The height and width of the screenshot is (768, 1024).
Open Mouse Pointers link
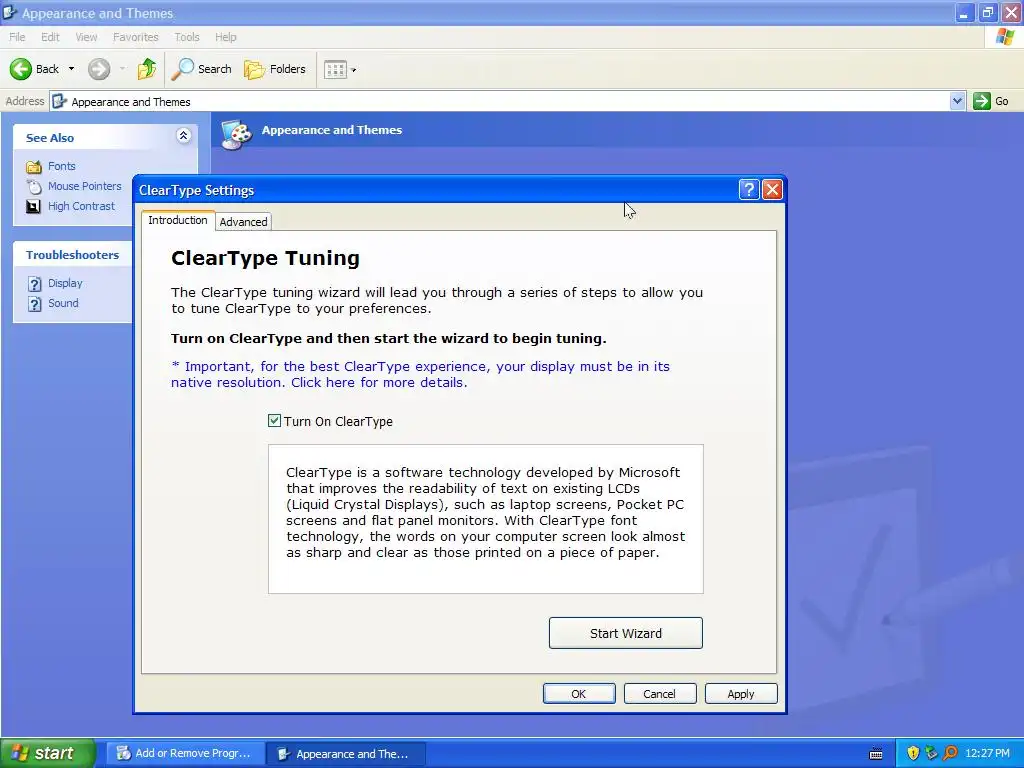pyautogui.click(x=84, y=186)
